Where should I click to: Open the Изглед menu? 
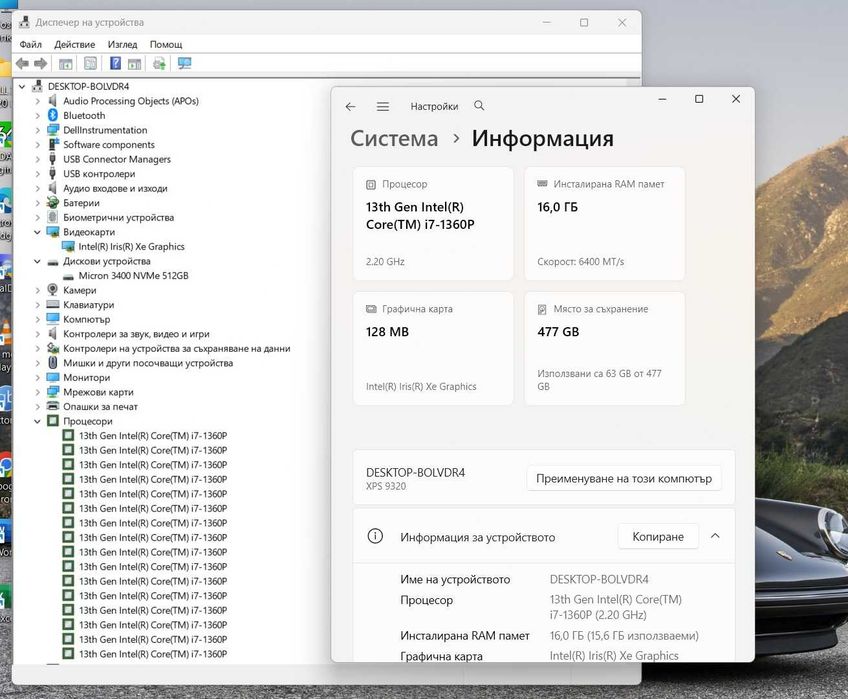point(122,44)
